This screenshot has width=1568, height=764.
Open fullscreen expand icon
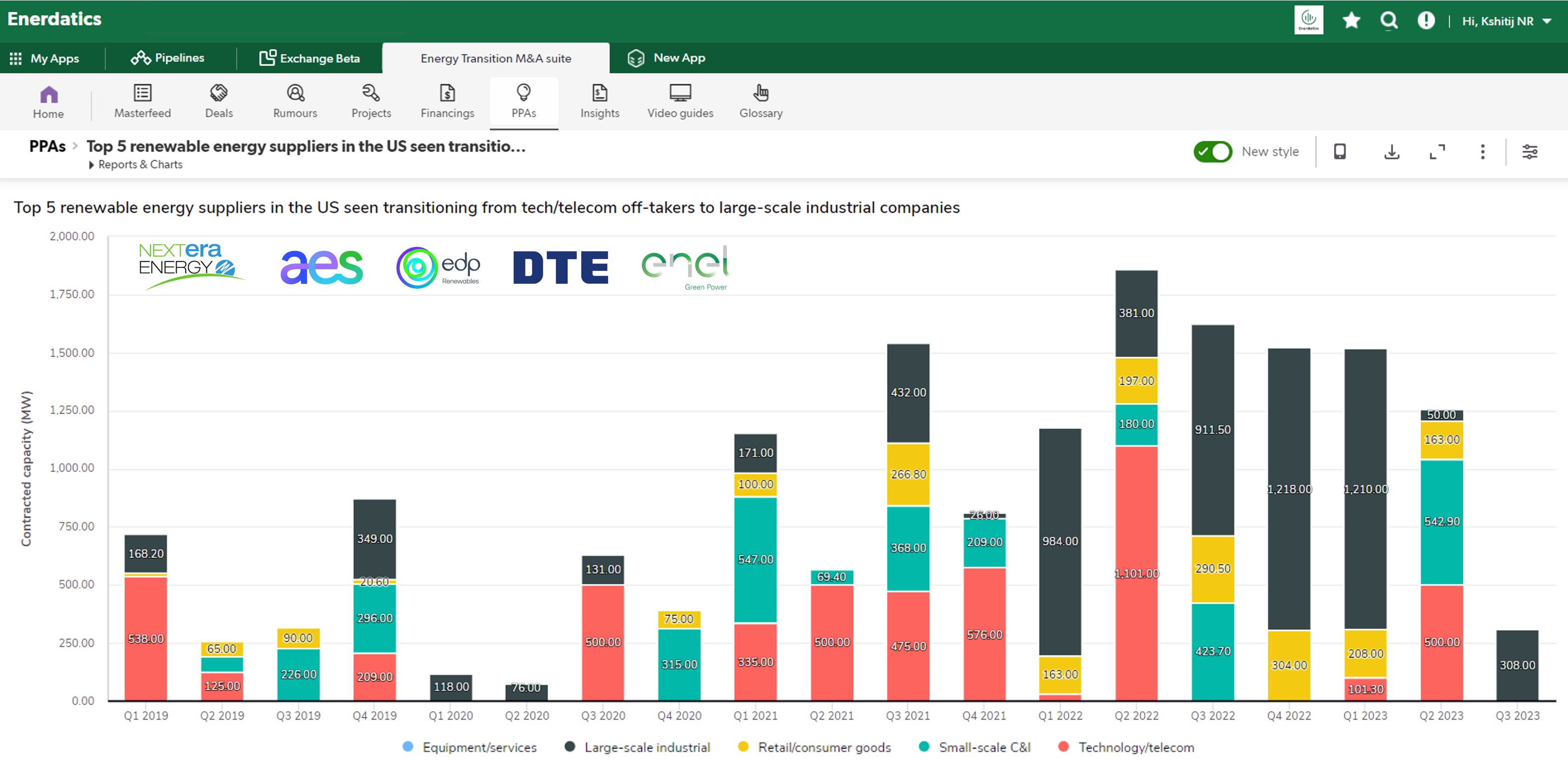tap(1437, 152)
